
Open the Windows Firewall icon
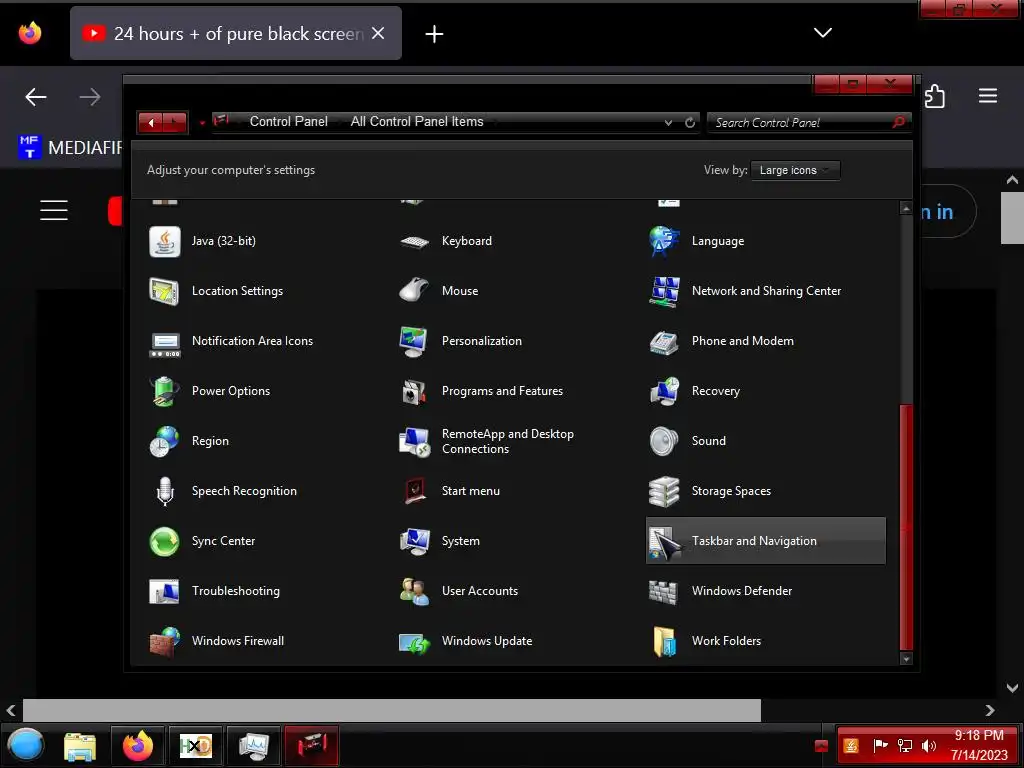pos(165,641)
